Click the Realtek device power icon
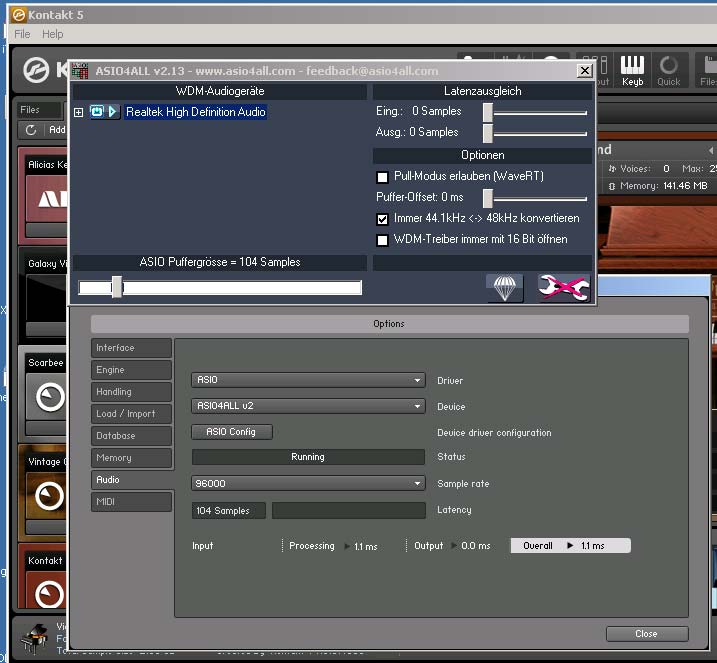This screenshot has height=663, width=717. pos(97,112)
